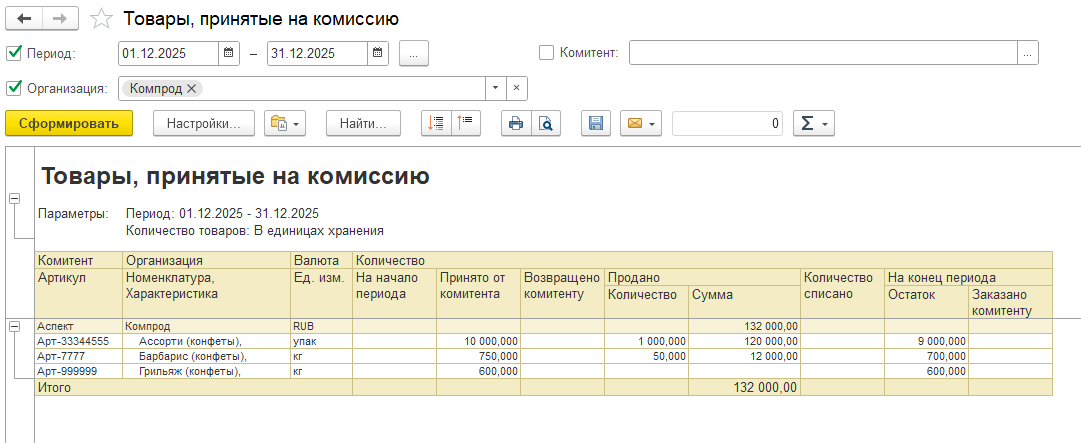
Task: Open print preview with magnifier icon
Action: (546, 123)
